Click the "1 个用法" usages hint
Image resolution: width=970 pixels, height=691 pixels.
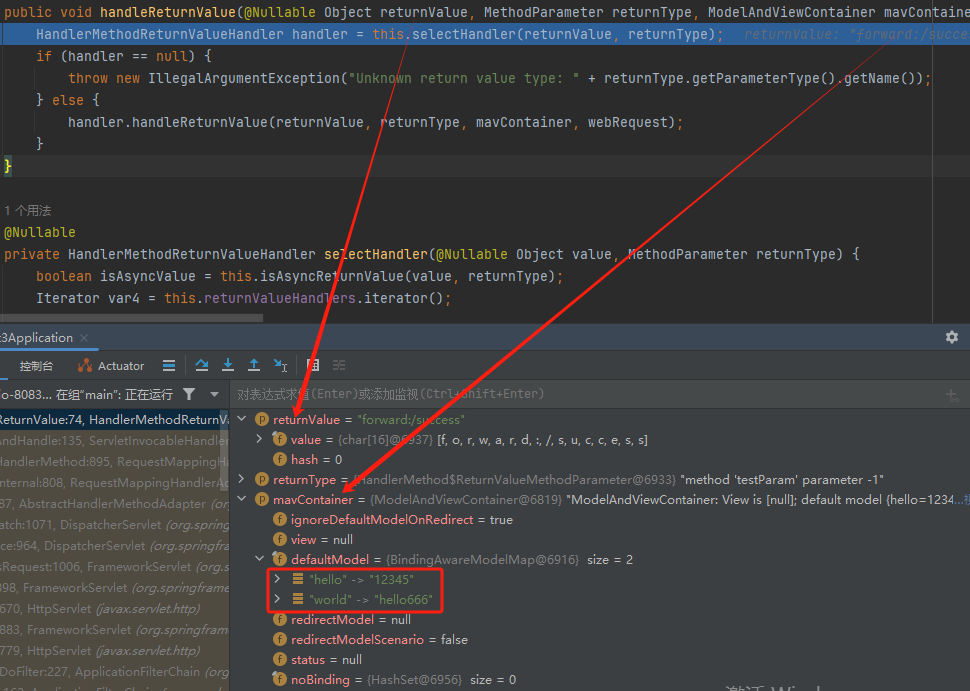pos(28,210)
